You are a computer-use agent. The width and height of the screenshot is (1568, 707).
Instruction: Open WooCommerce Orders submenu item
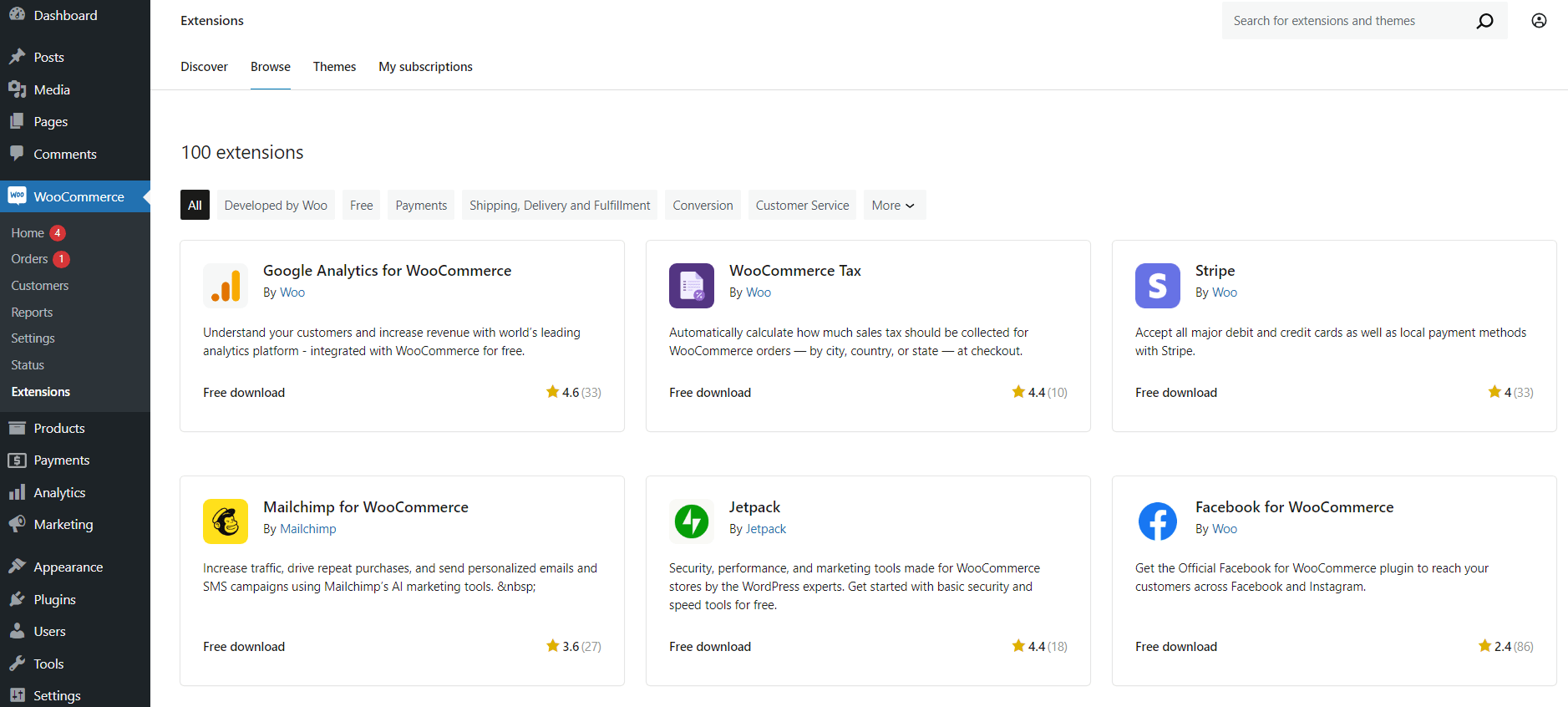coord(29,259)
